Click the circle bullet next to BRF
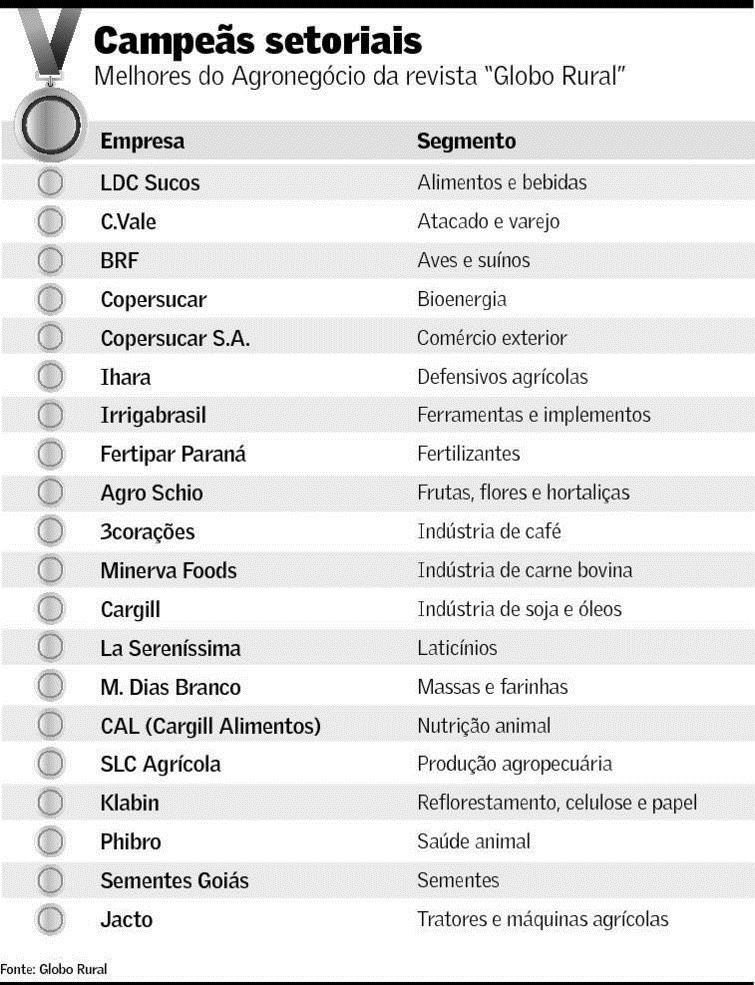Screen dimensions: 755x985 coord(50,261)
